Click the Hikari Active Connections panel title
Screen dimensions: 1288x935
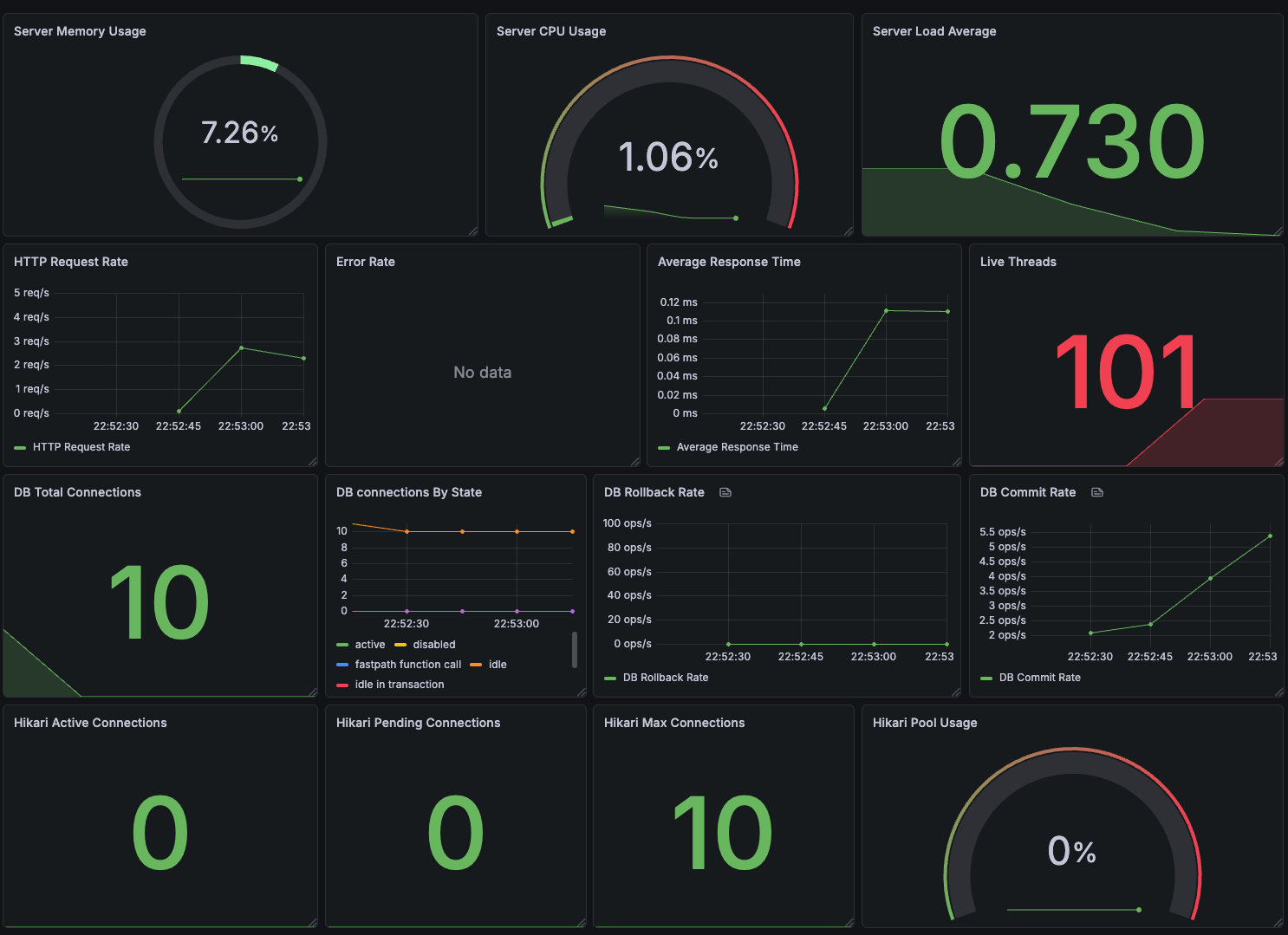click(90, 723)
